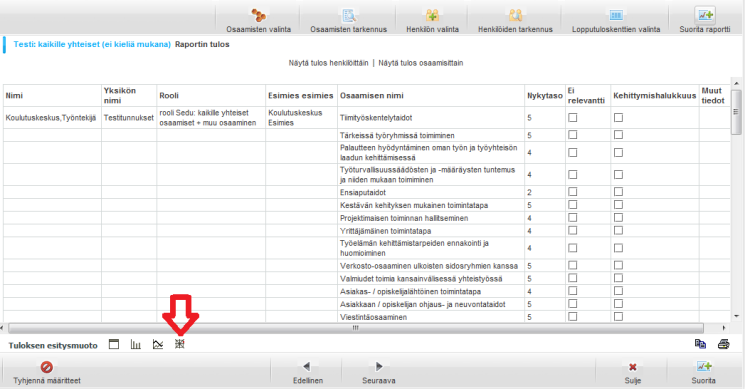The image size is (745, 389).
Task: Click the Nimi column header
Action: [52, 95]
